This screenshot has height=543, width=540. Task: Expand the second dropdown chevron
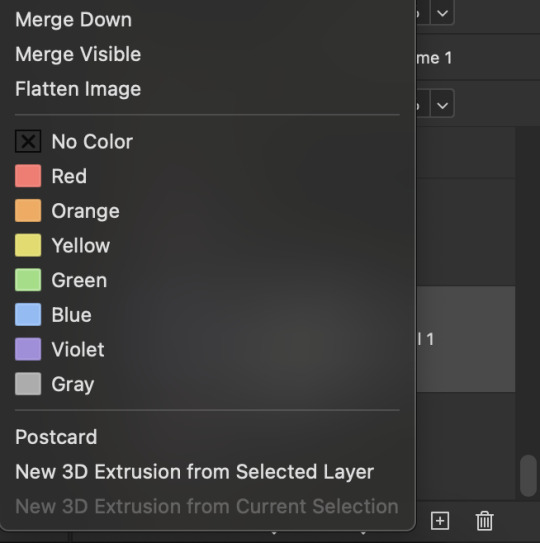tap(442, 105)
